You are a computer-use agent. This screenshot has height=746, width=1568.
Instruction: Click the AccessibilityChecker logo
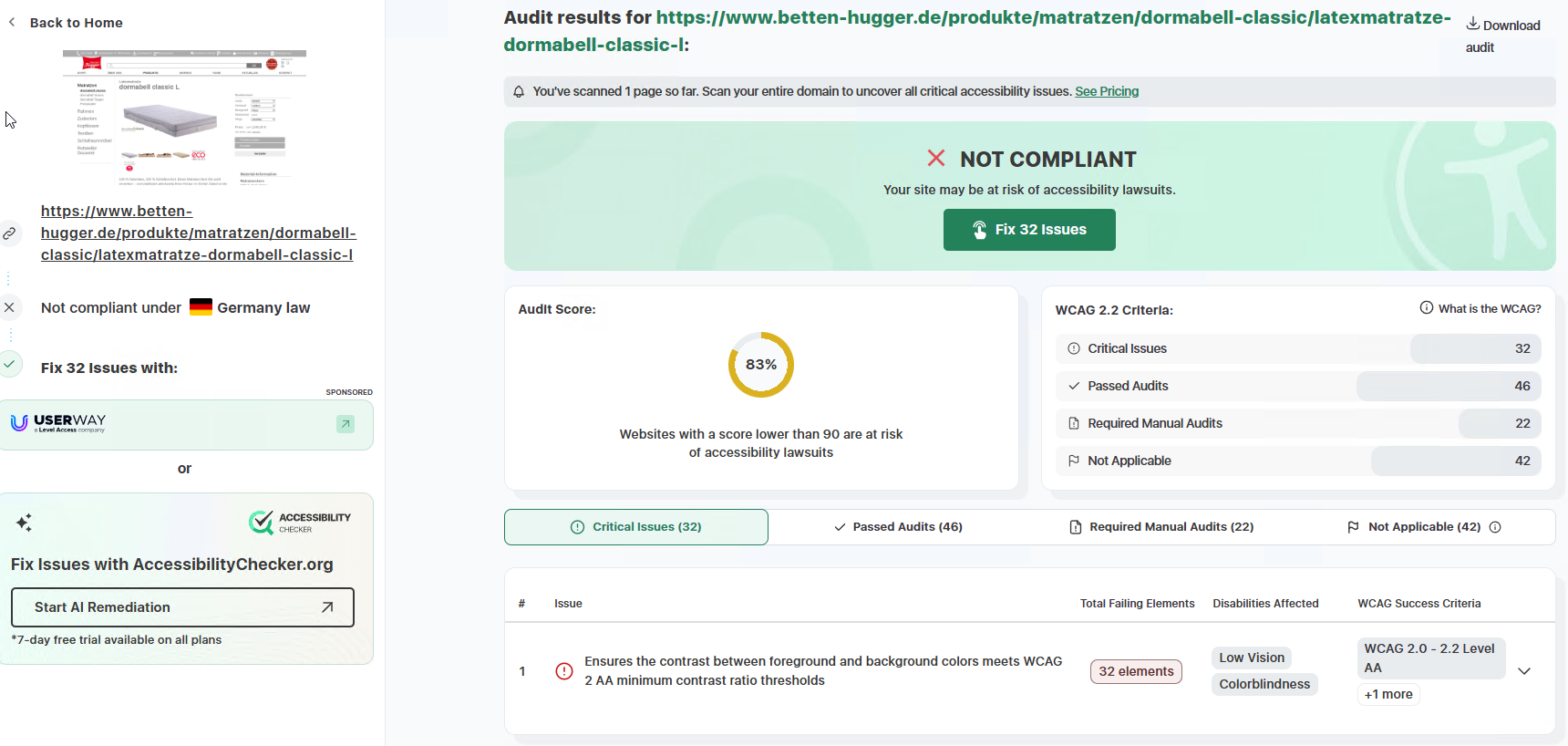coord(300,523)
